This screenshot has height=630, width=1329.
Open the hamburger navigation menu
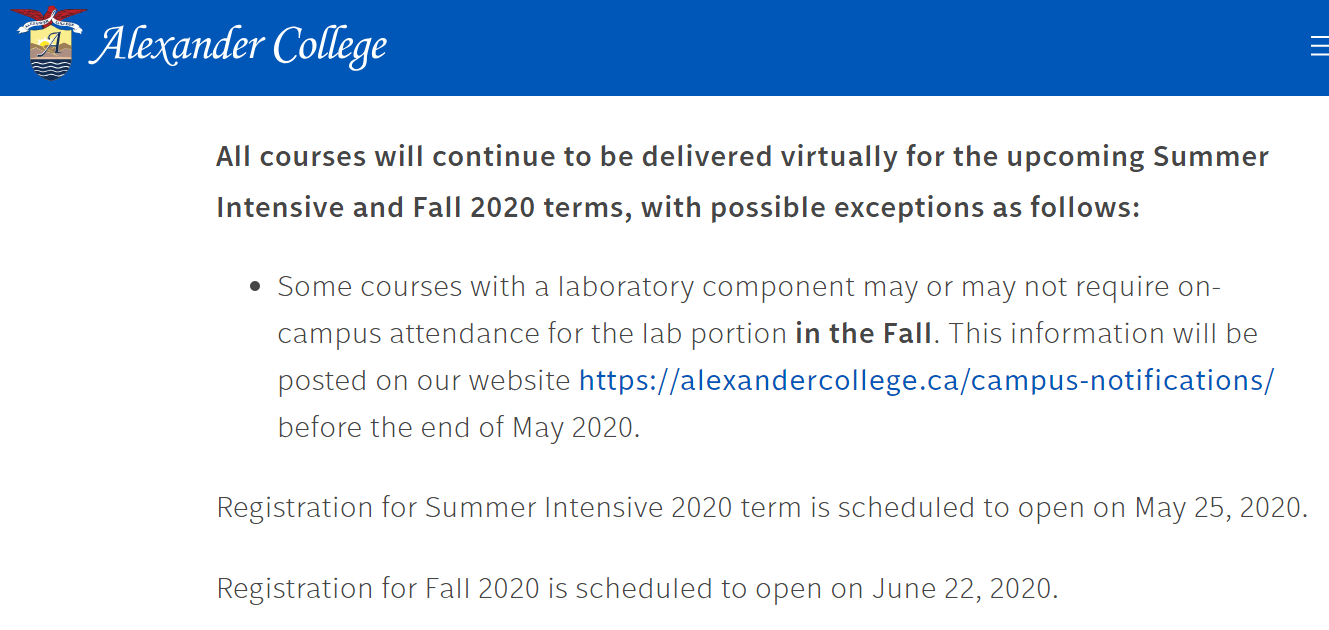(x=1319, y=47)
